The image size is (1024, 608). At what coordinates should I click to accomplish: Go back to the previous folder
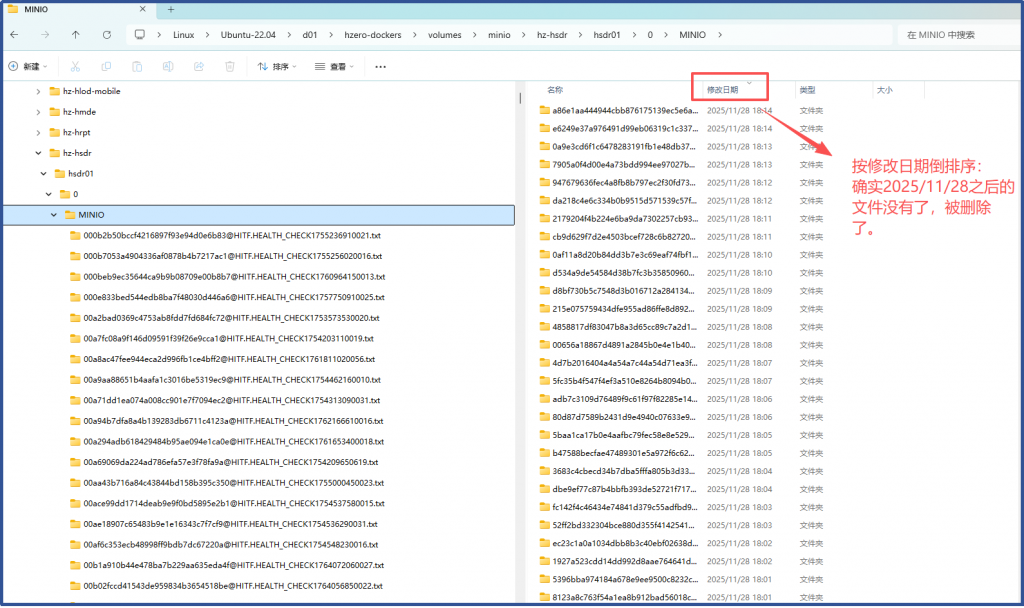[x=15, y=34]
